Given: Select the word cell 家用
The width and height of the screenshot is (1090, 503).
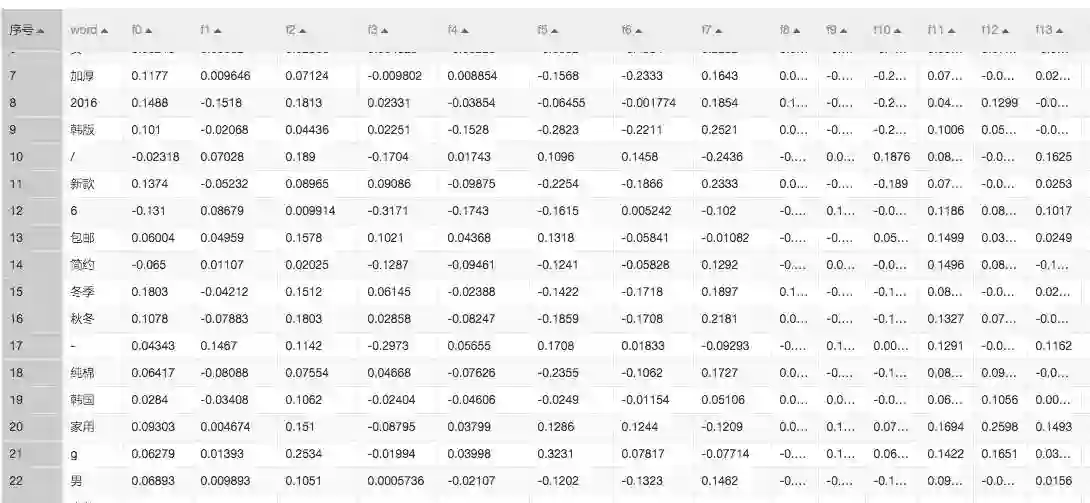Looking at the screenshot, I should pos(83,427).
